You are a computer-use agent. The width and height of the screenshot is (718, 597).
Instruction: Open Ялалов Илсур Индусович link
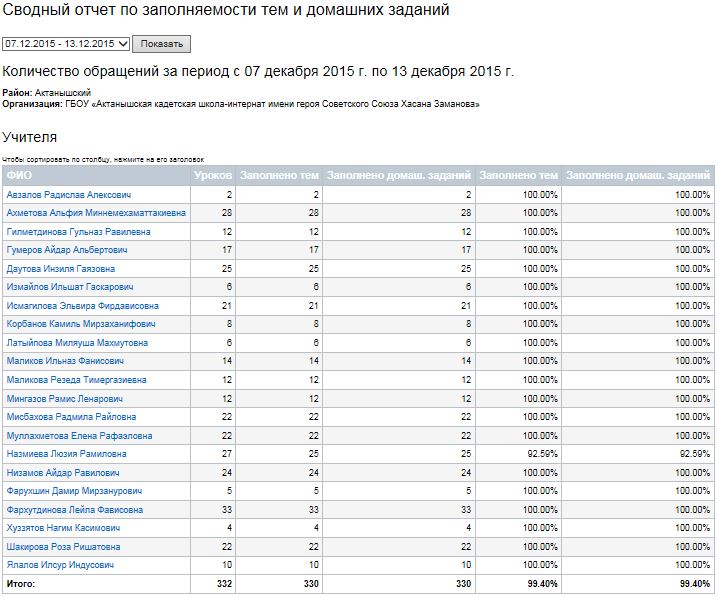pyautogui.click(x=60, y=565)
